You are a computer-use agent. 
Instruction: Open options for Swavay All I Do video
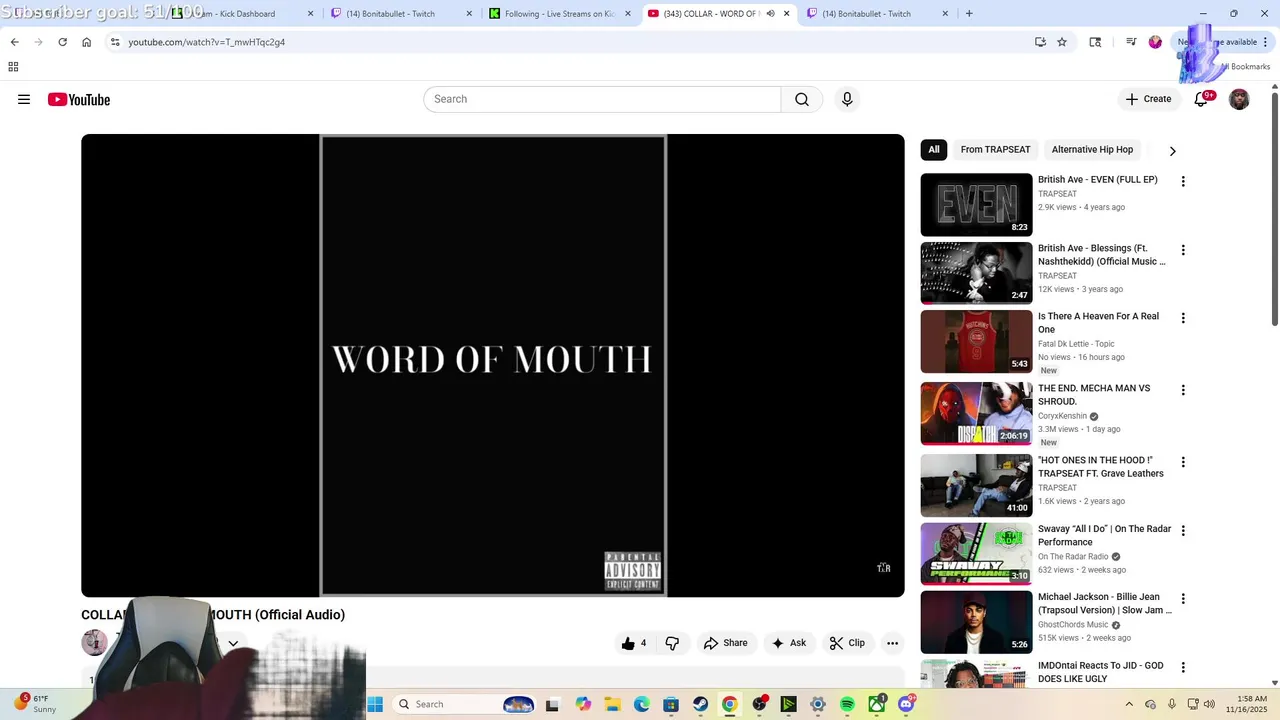pyautogui.click(x=1183, y=531)
